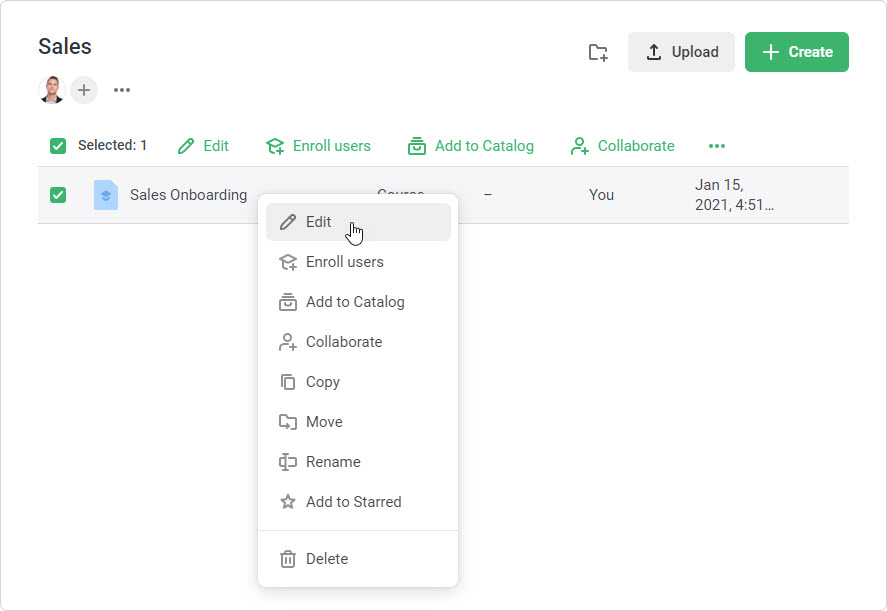
Task: Toggle the select-all checkbox in toolbar
Action: 58,146
